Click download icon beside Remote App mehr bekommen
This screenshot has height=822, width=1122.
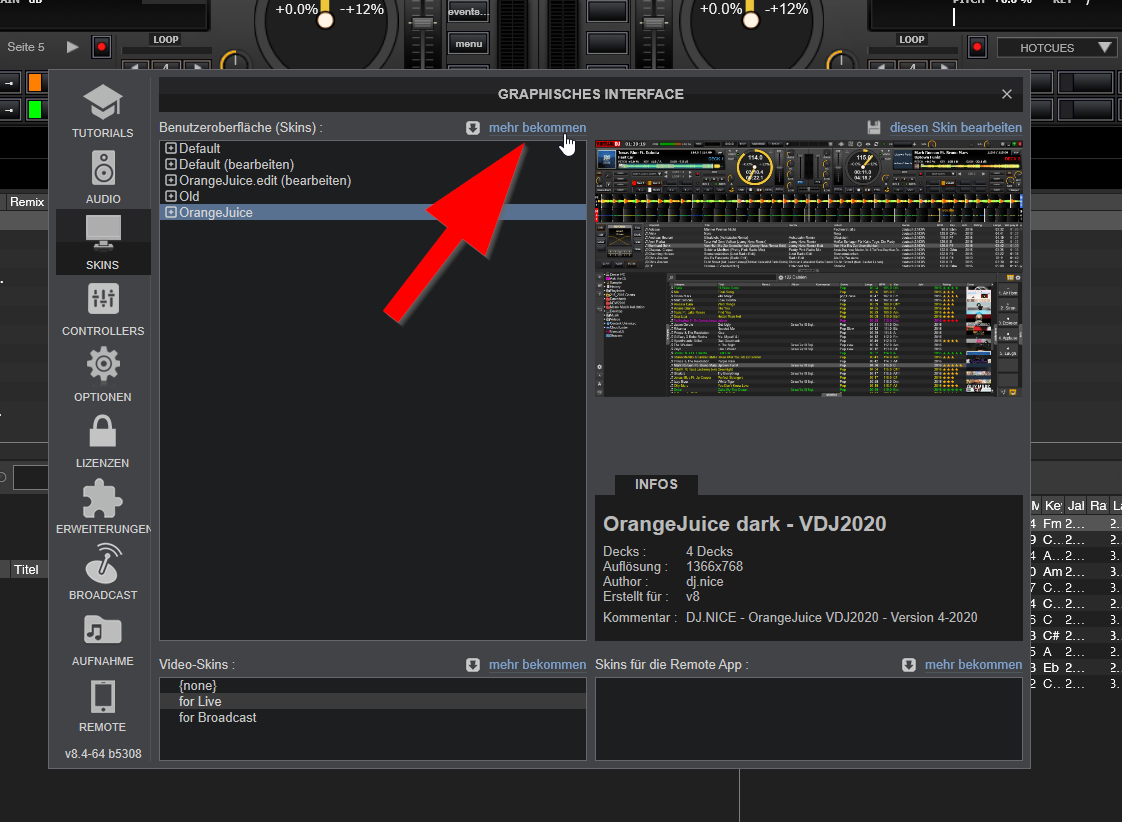pos(909,665)
